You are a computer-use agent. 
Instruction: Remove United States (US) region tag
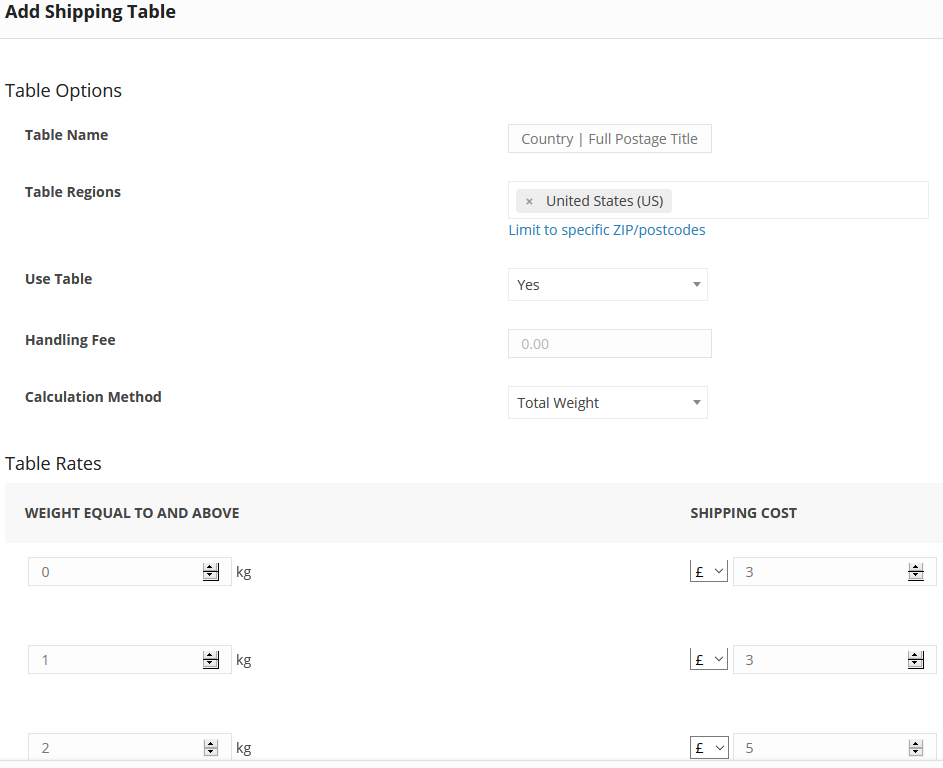(x=529, y=201)
